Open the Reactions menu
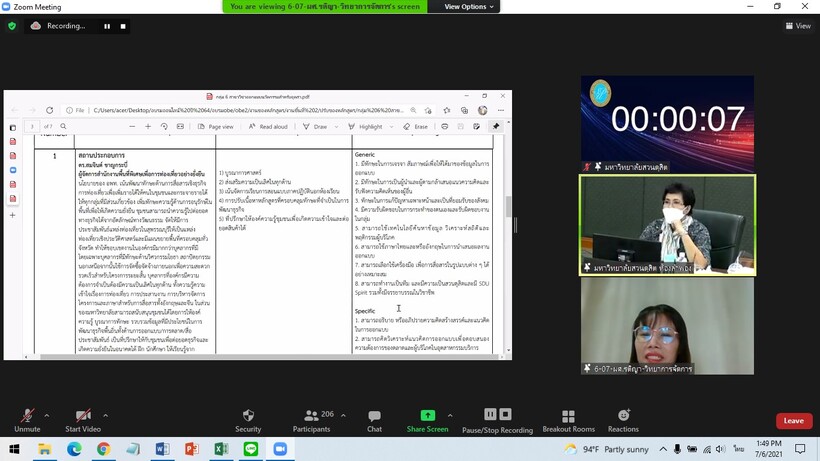 623,421
